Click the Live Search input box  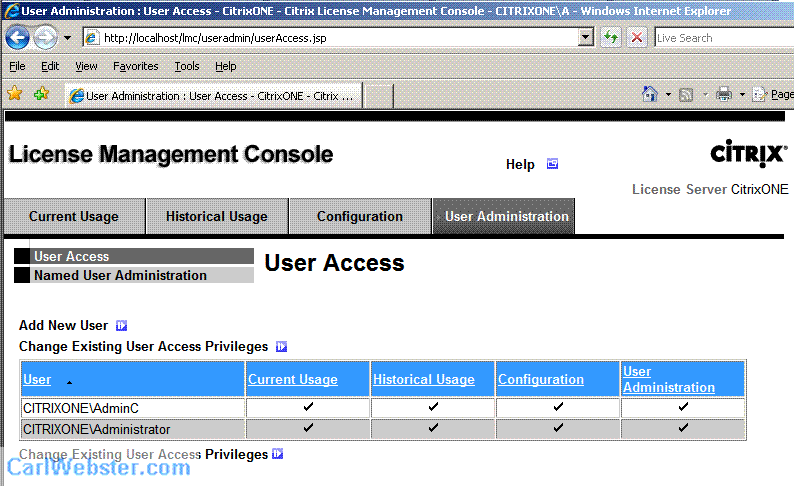click(x=724, y=38)
